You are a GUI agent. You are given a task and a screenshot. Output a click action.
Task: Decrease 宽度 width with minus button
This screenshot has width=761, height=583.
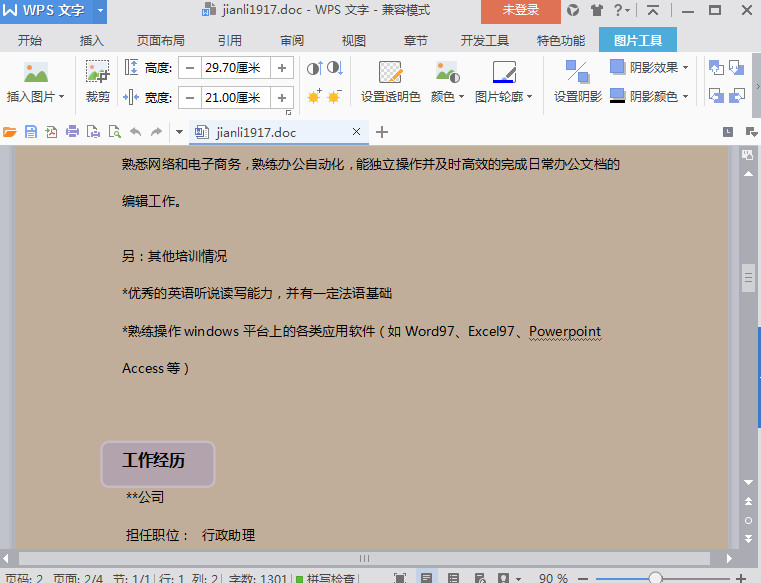[190, 98]
